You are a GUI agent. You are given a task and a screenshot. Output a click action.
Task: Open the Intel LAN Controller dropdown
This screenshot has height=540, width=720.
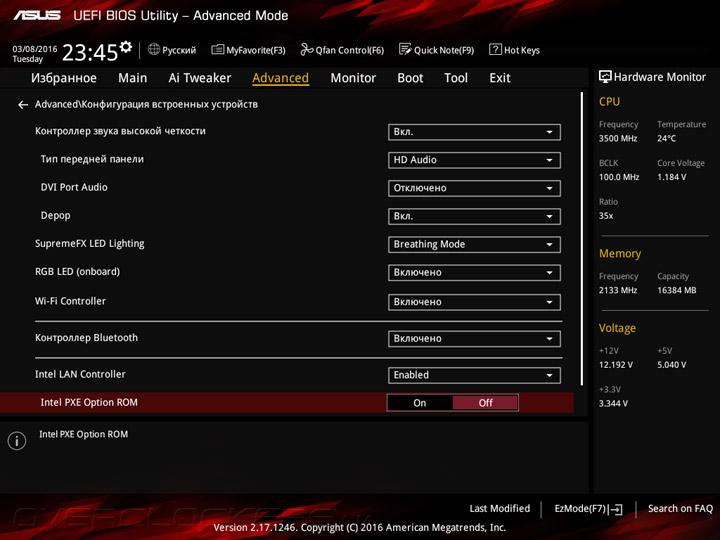point(474,375)
